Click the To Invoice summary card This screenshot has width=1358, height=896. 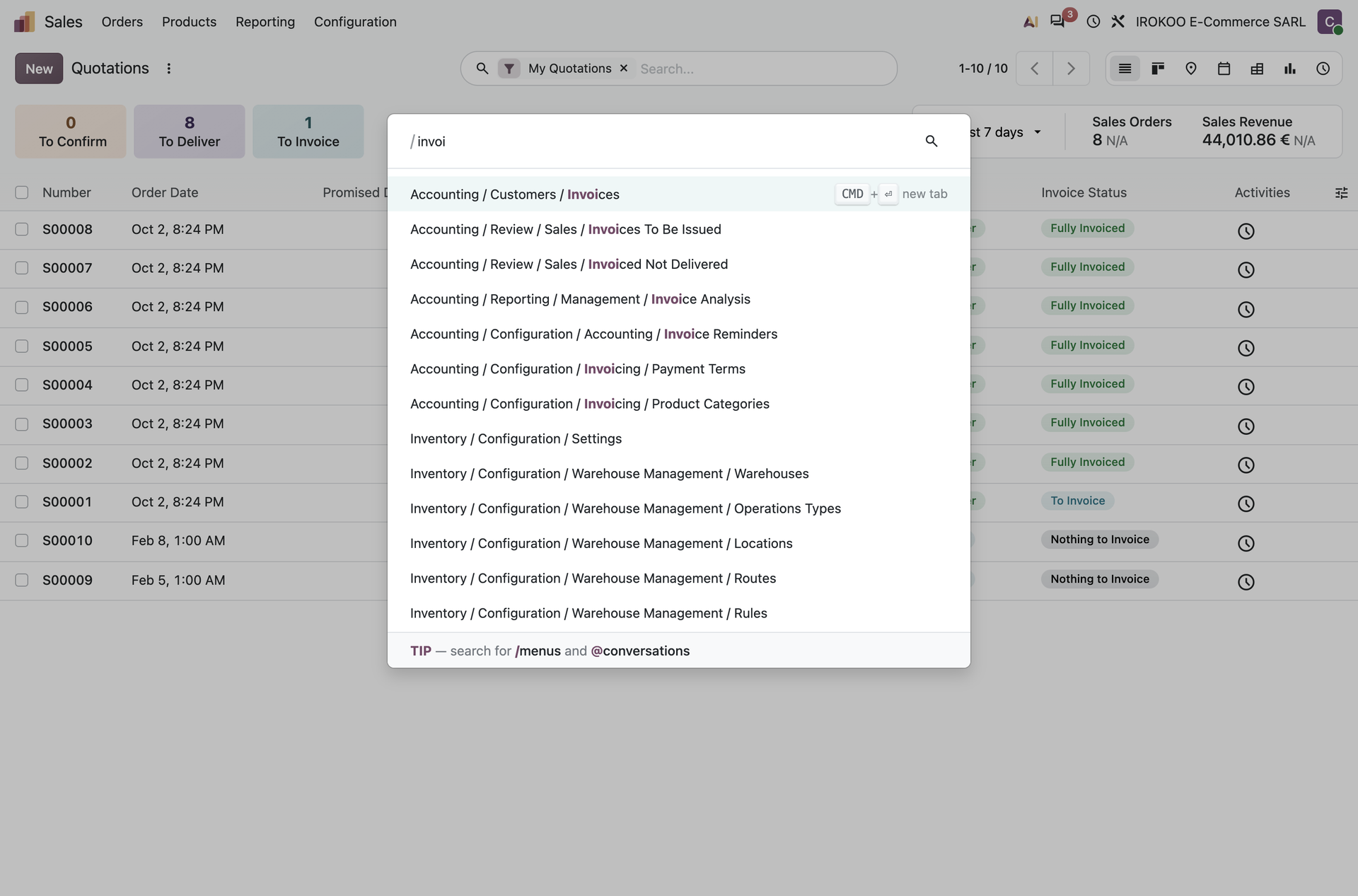[x=308, y=132]
